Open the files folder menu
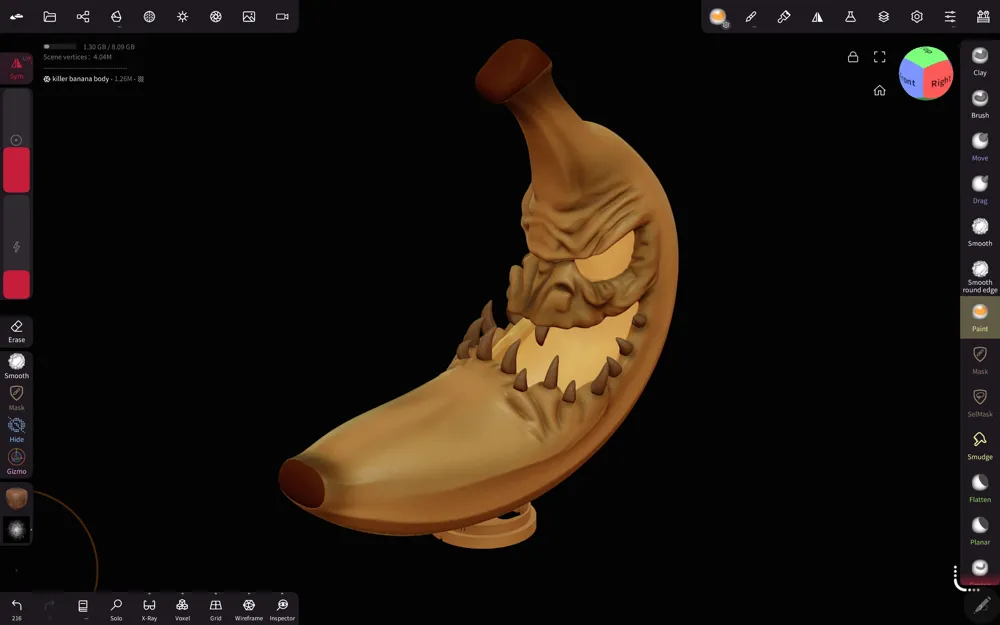The height and width of the screenshot is (625, 1000). click(x=50, y=17)
